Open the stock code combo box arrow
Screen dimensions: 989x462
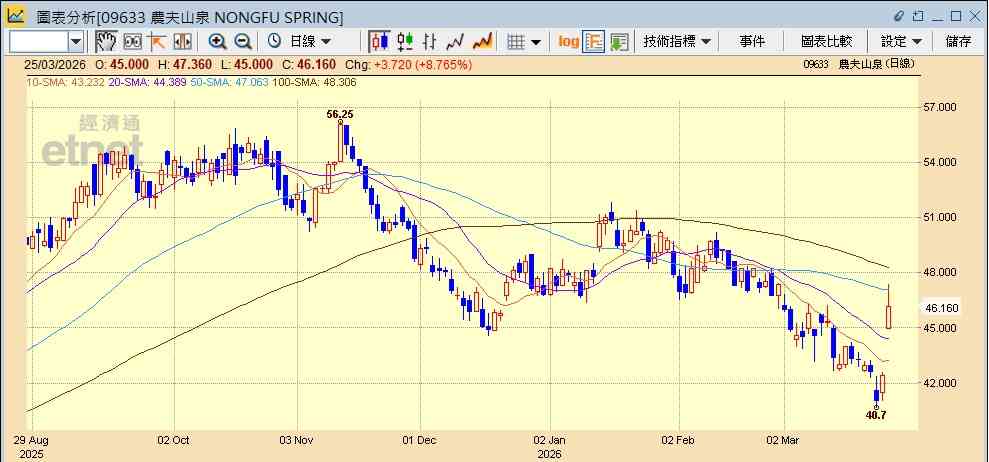[x=76, y=42]
